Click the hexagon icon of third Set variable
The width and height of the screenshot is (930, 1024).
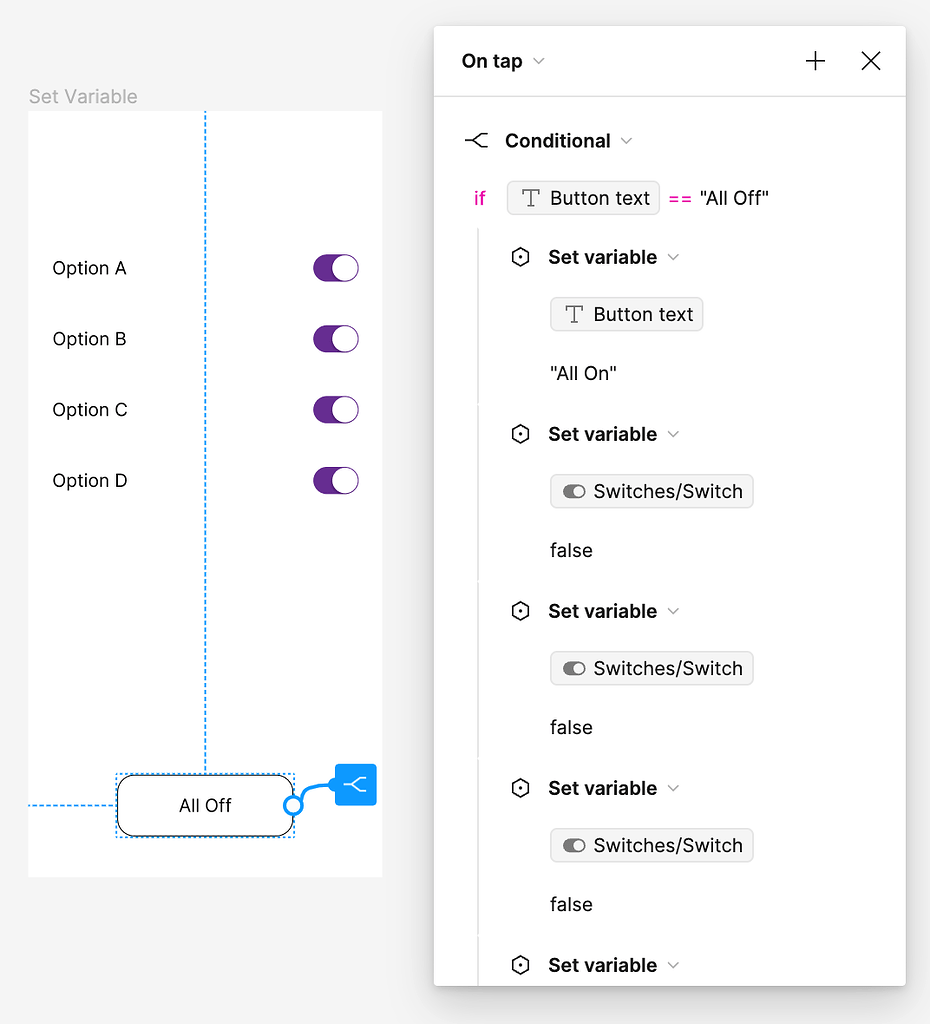point(520,611)
